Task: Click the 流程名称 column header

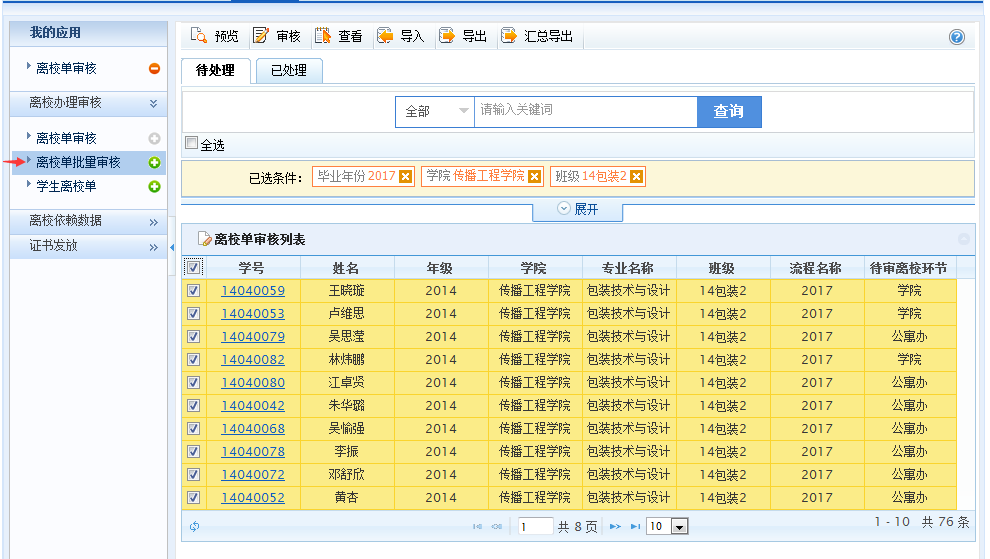Action: pos(816,268)
